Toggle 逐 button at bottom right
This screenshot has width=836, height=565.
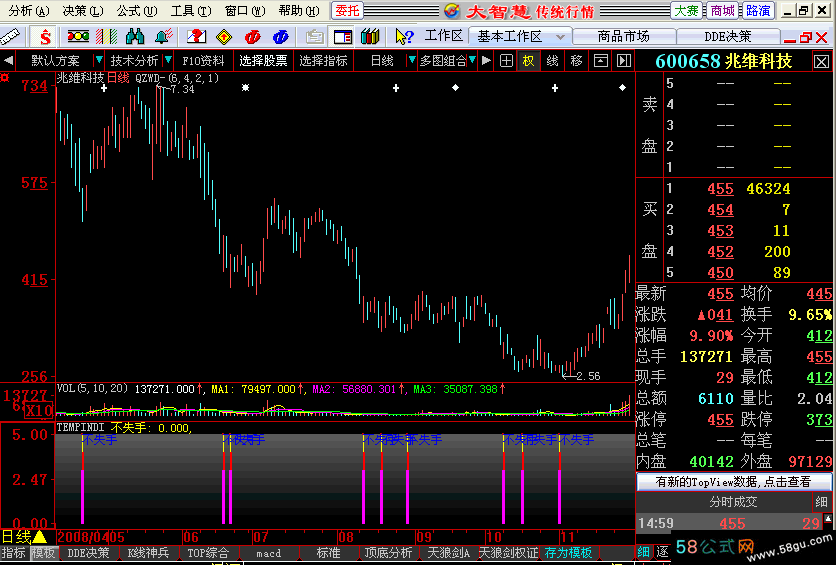pos(661,552)
